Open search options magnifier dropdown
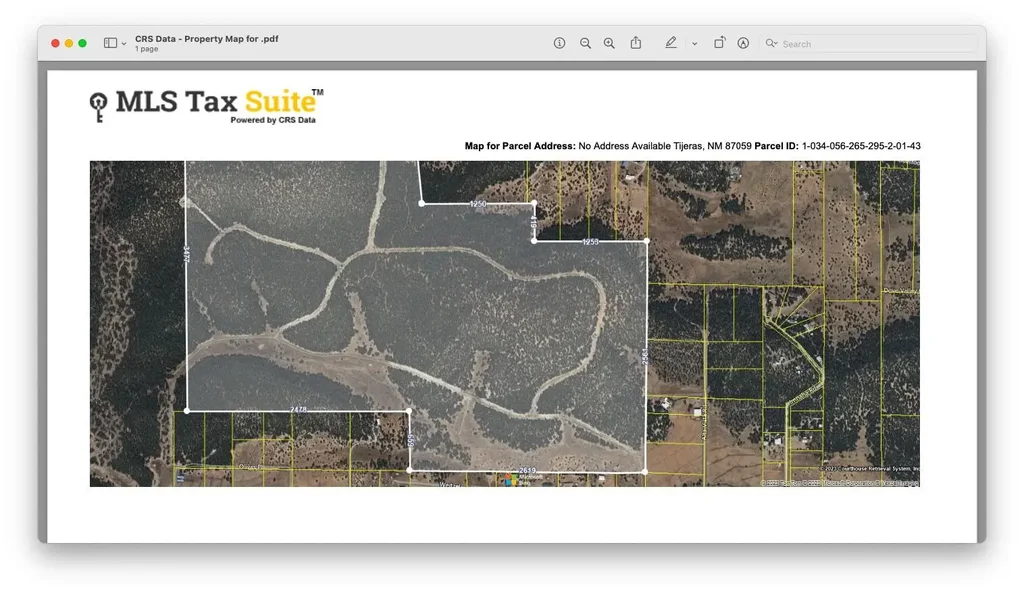 click(771, 43)
